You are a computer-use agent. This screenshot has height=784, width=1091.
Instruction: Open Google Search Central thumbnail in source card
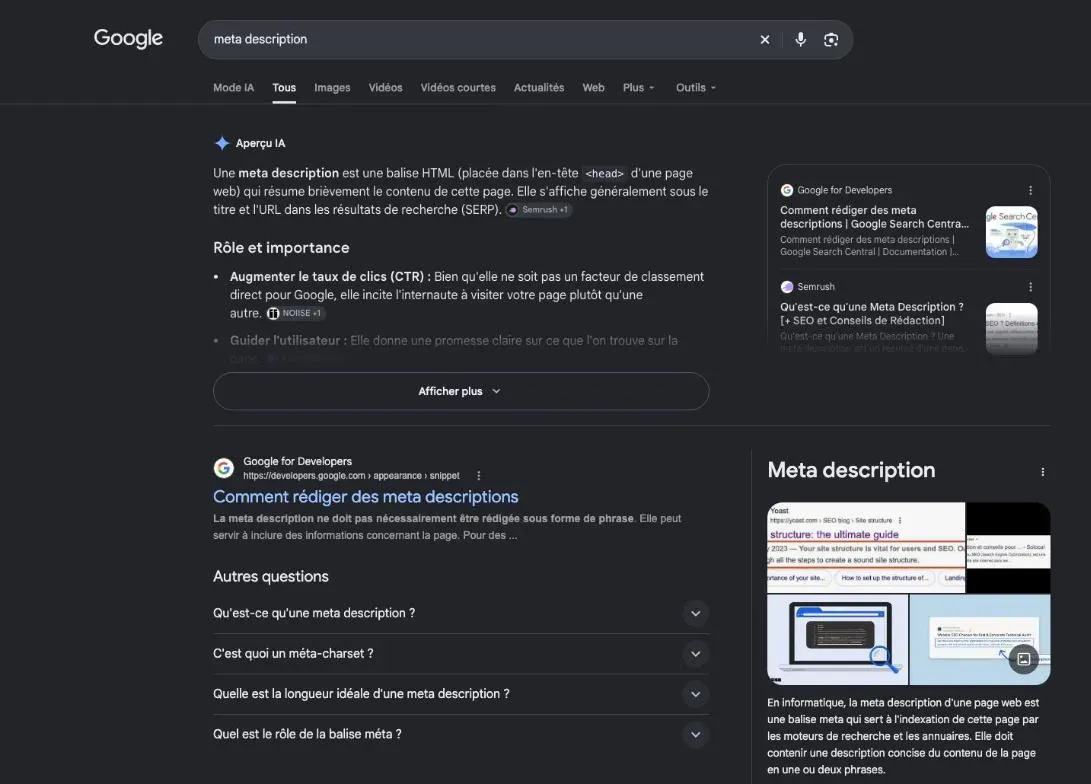click(x=1012, y=232)
